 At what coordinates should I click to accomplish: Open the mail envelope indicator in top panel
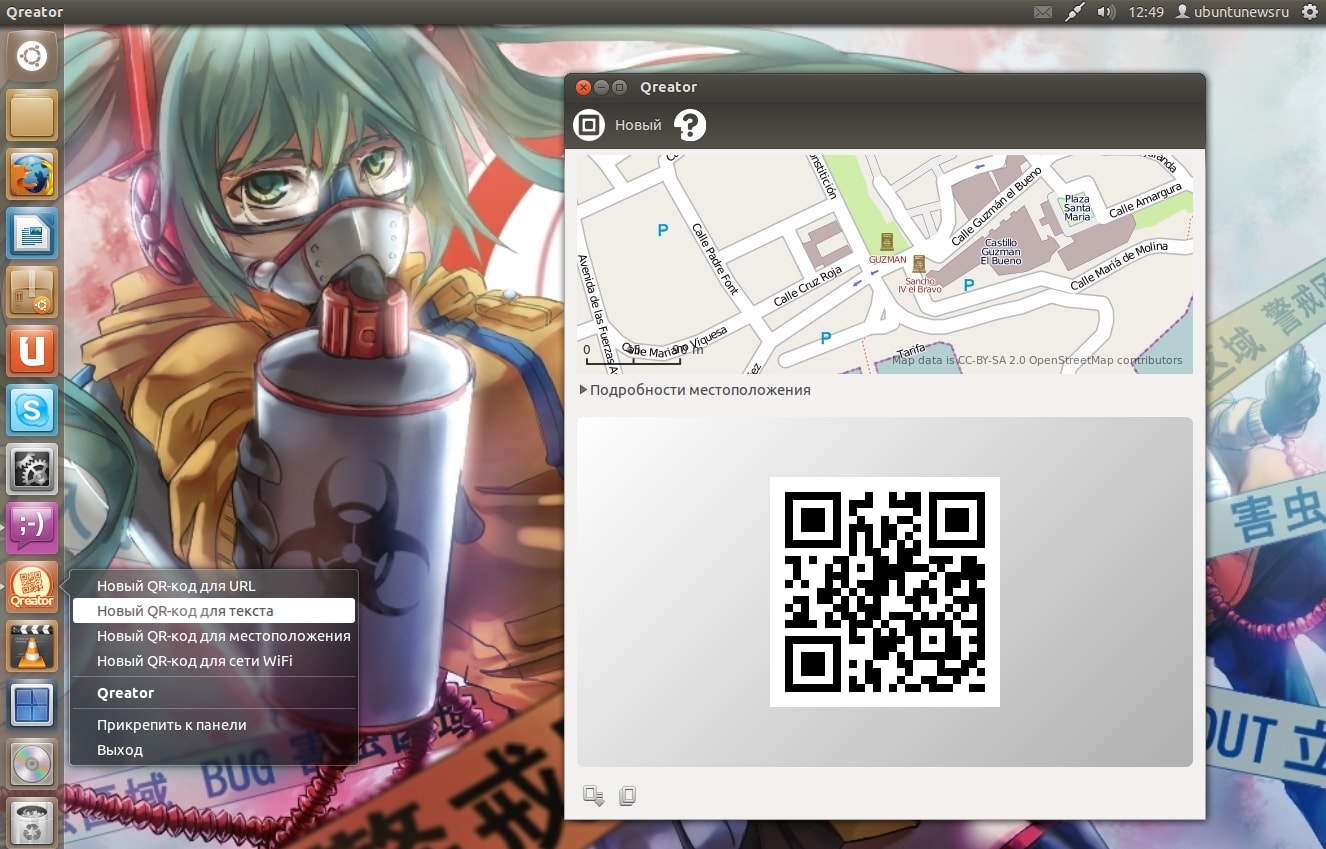click(x=1043, y=12)
